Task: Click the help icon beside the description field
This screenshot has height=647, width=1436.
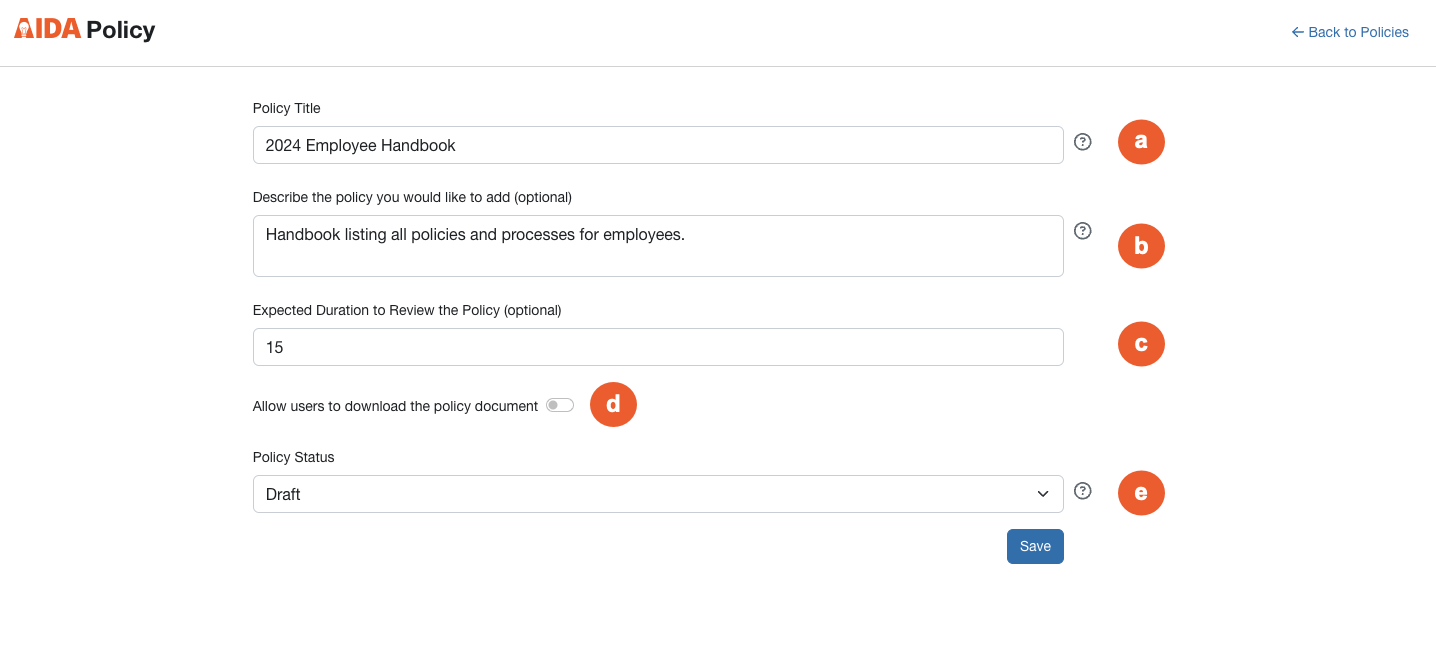Action: (x=1082, y=230)
